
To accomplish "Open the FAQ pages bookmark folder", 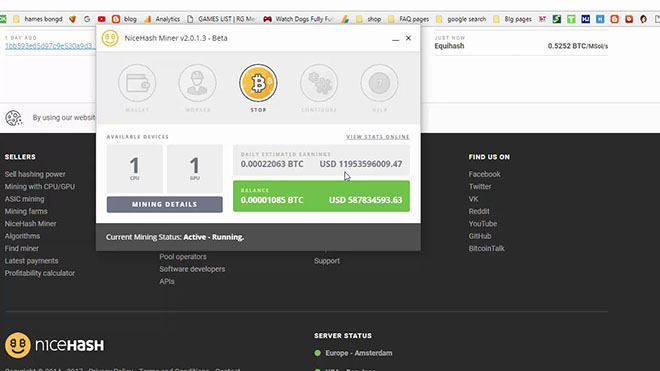I will (x=409, y=19).
